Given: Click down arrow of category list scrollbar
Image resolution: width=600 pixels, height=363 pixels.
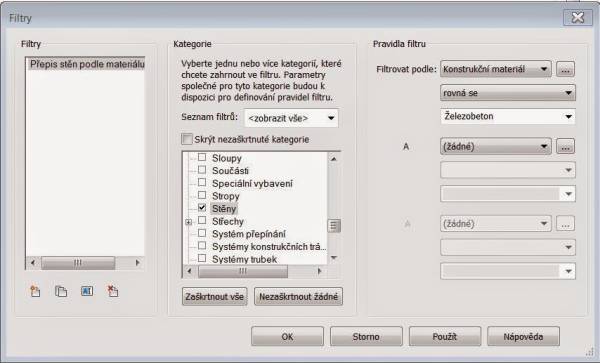Looking at the screenshot, I should [x=334, y=258].
